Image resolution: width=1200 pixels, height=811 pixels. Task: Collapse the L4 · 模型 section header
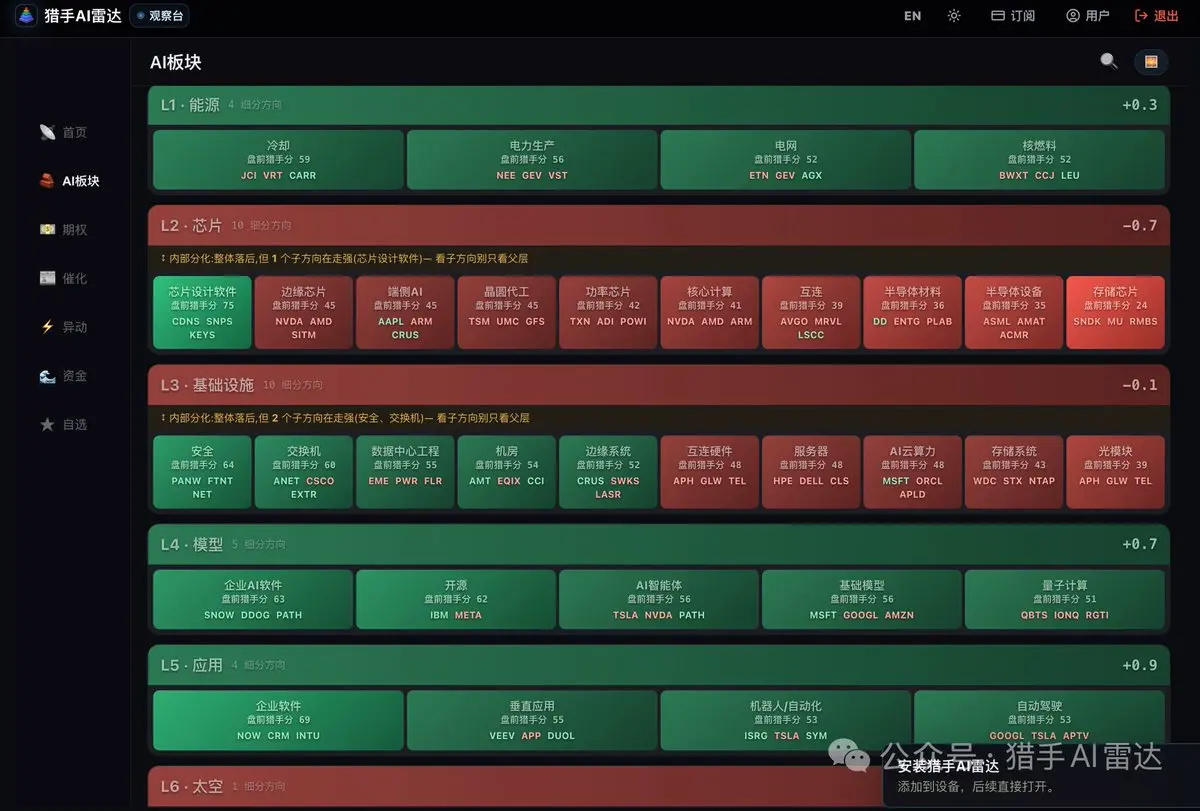pos(658,544)
